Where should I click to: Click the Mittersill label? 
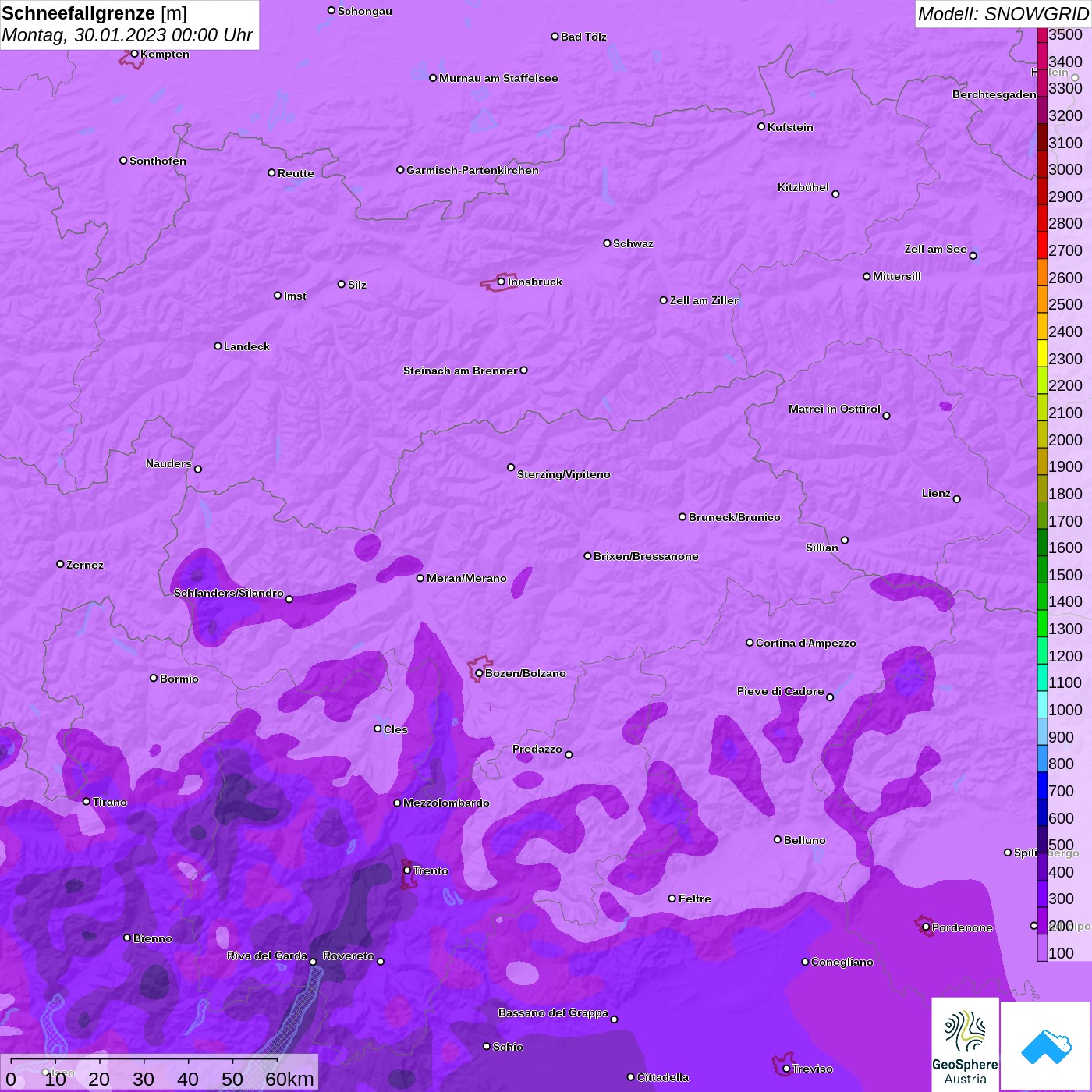click(897, 276)
